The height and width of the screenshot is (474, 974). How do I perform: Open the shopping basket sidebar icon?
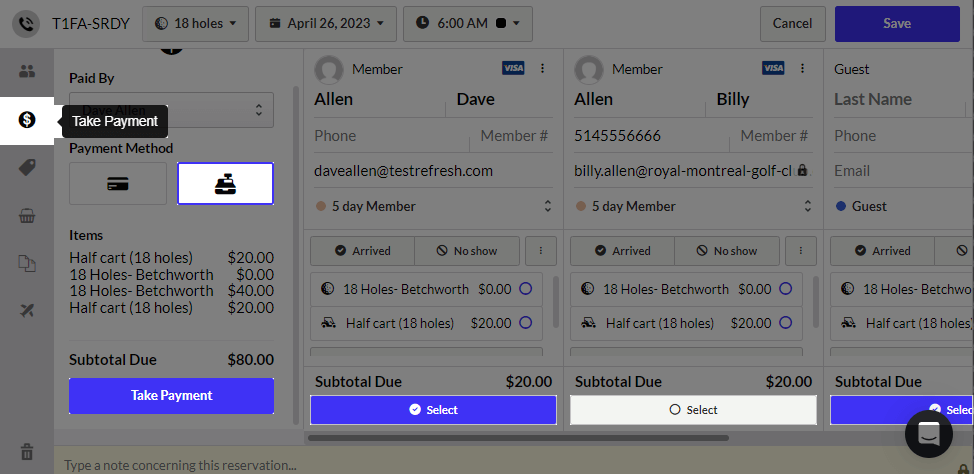point(27,216)
